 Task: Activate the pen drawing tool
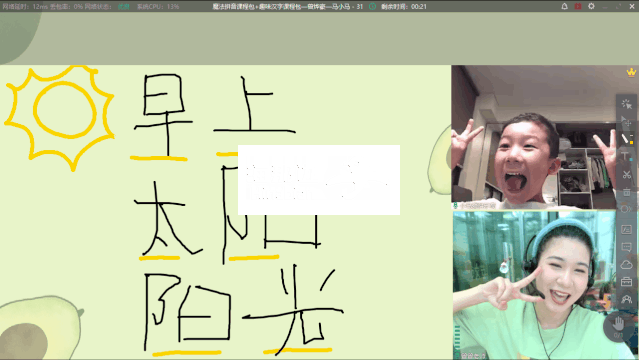click(625, 138)
